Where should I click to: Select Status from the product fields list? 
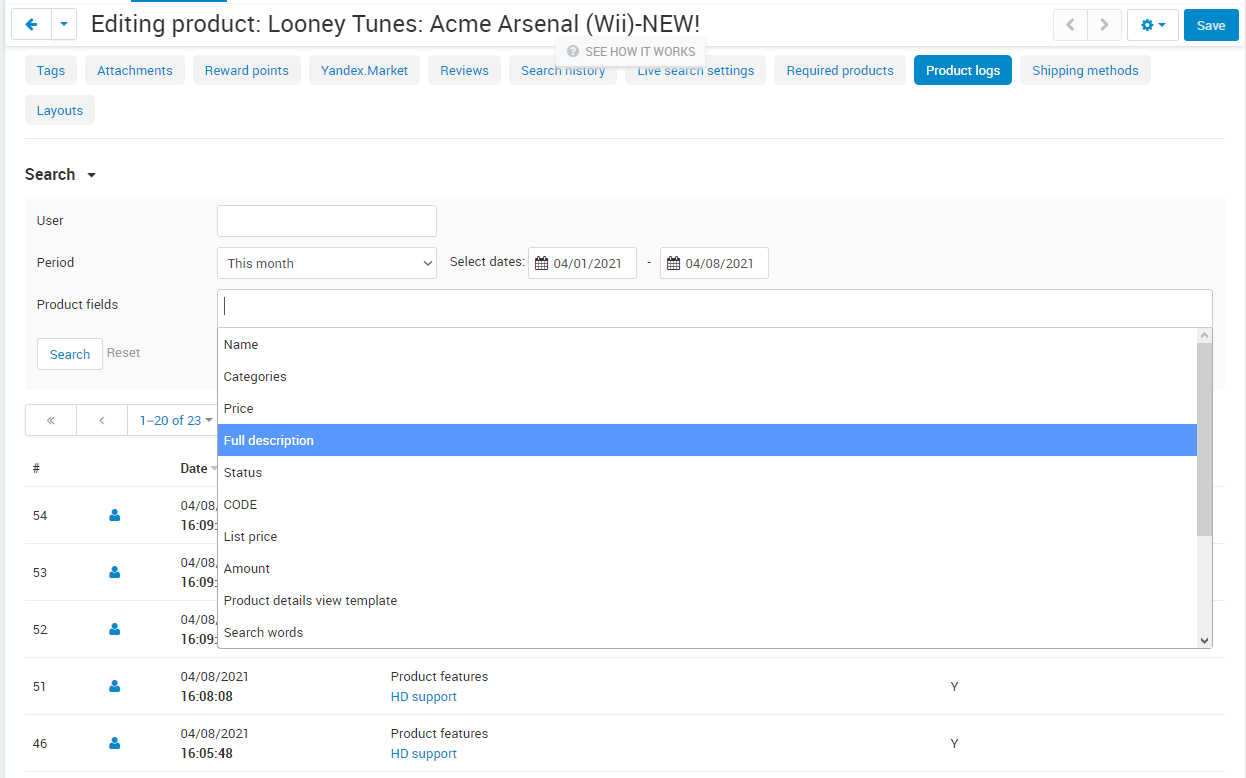pyautogui.click(x=707, y=473)
